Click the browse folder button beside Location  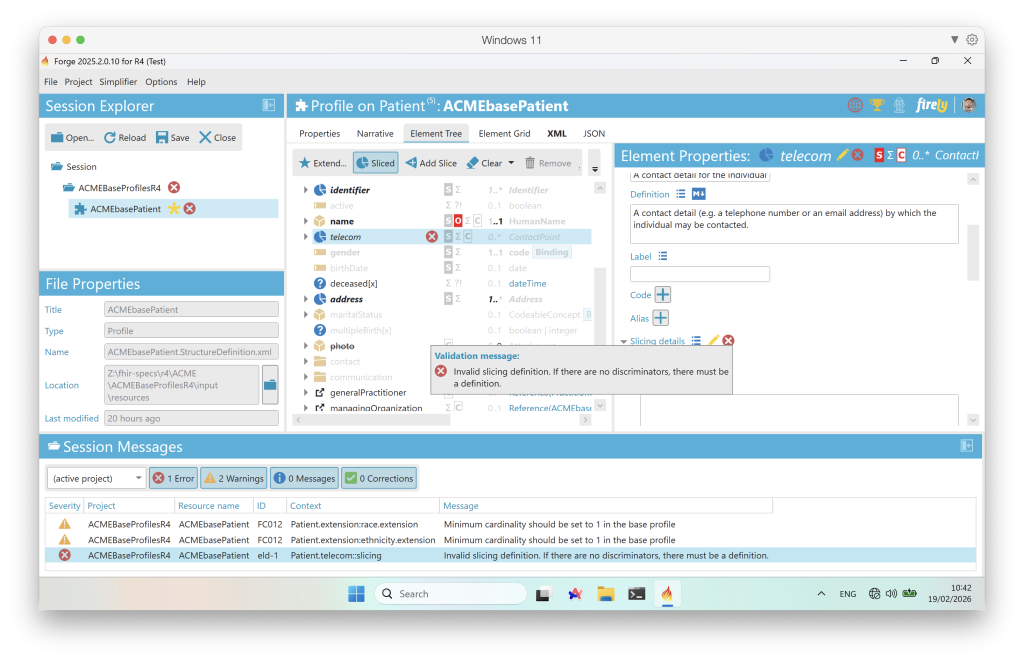(x=270, y=385)
